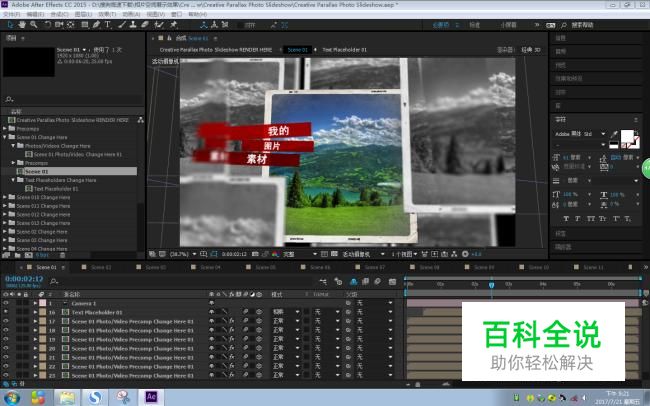
Task: Click the black and white reset swatch
Action: [614, 145]
